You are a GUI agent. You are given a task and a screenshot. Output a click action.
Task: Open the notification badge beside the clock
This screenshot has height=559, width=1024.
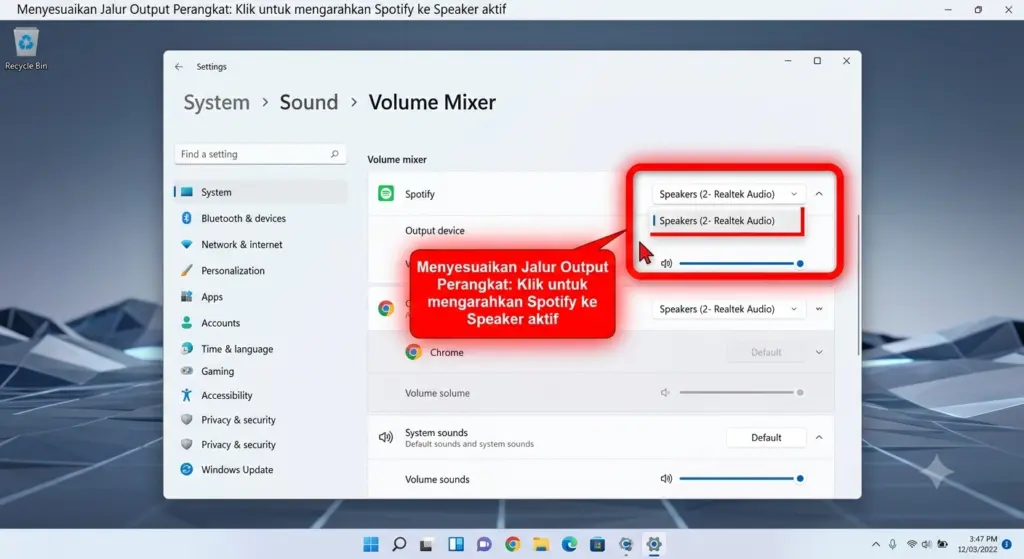click(x=1006, y=544)
